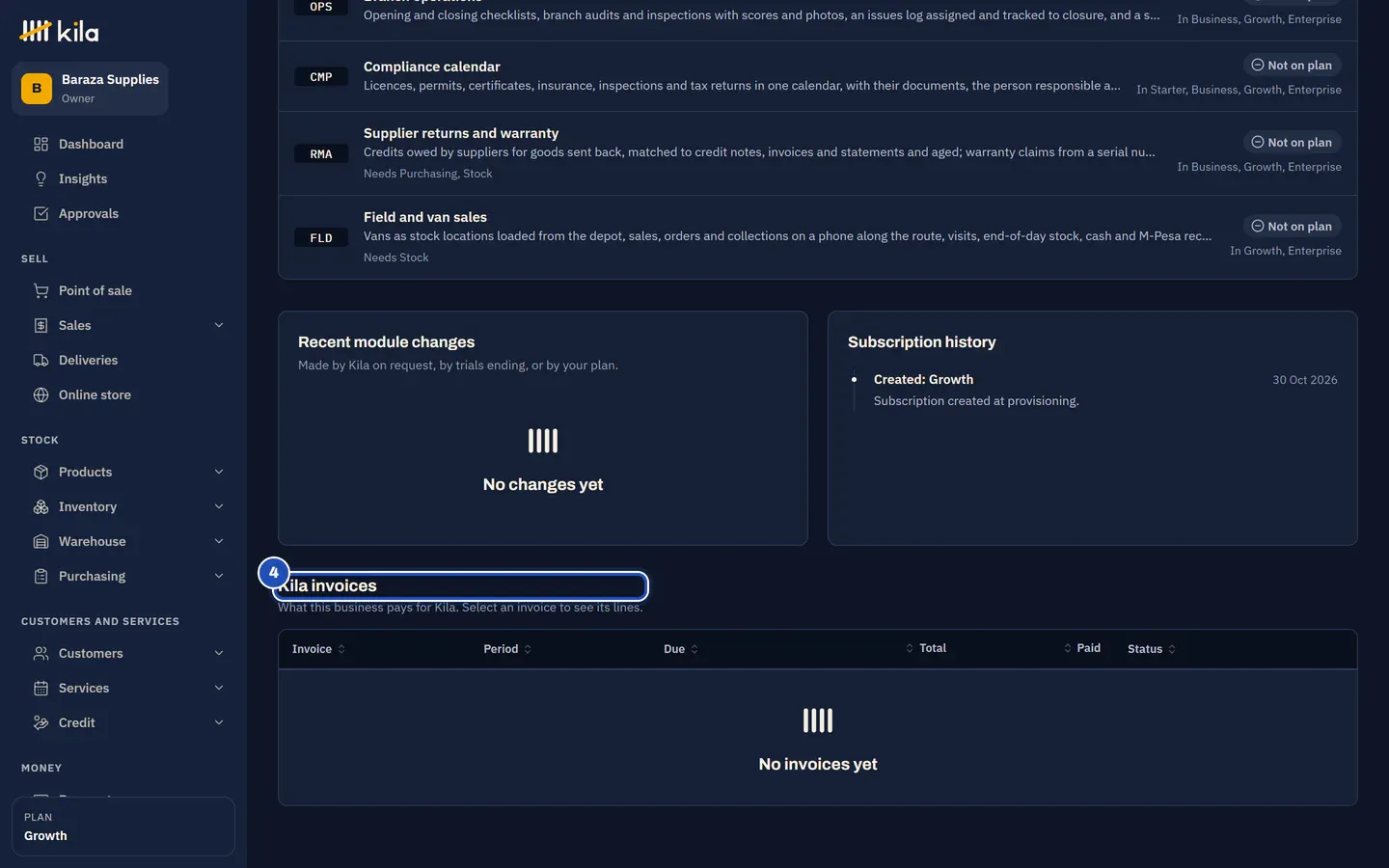Click the CMP module badge
This screenshot has width=1389, height=868.
point(321,77)
